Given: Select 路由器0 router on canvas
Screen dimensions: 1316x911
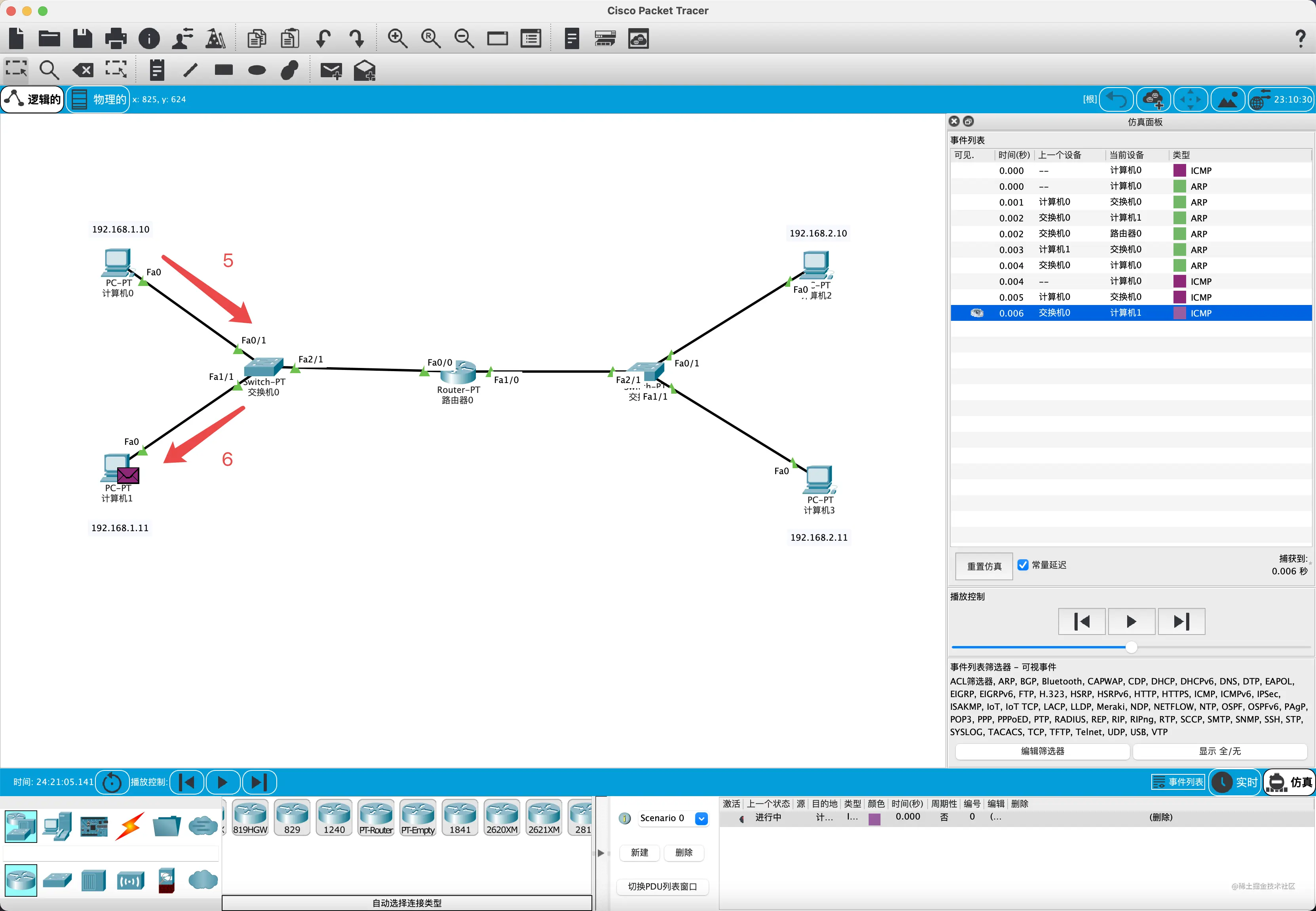Looking at the screenshot, I should coord(458,373).
